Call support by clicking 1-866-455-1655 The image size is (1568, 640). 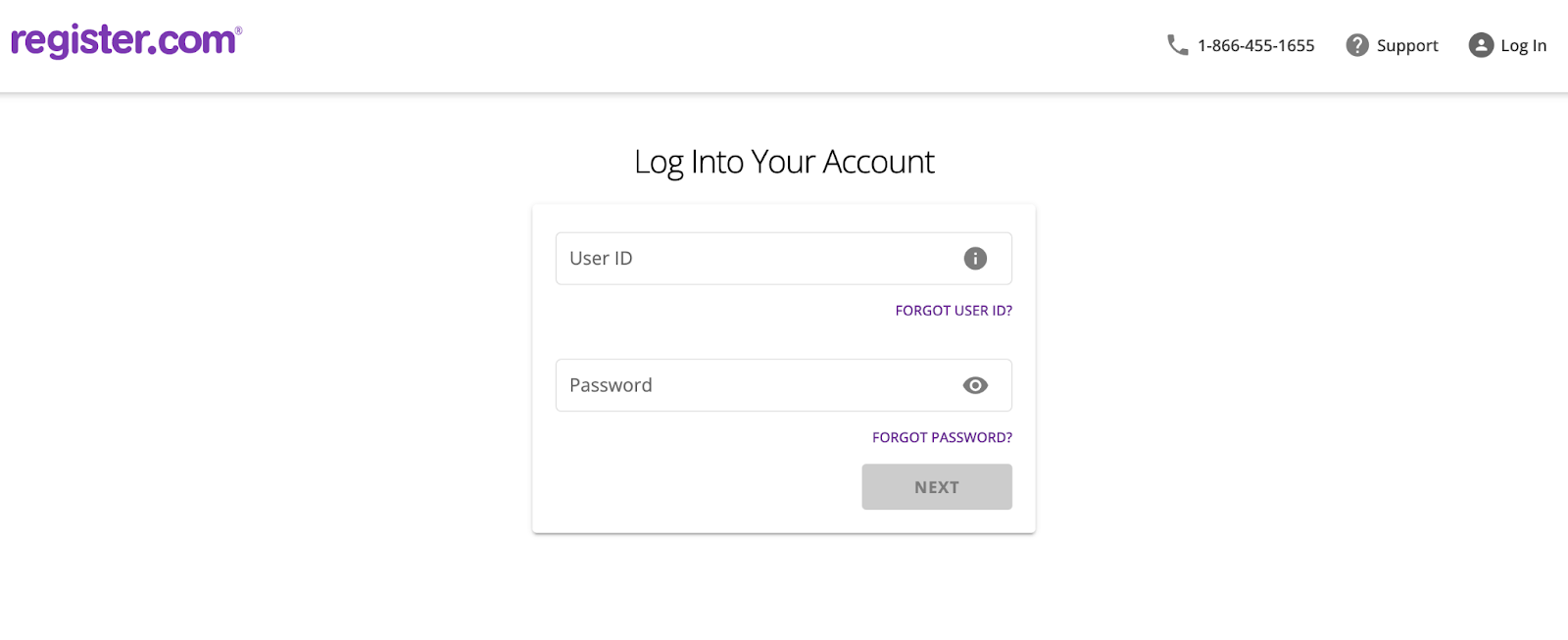point(1254,44)
